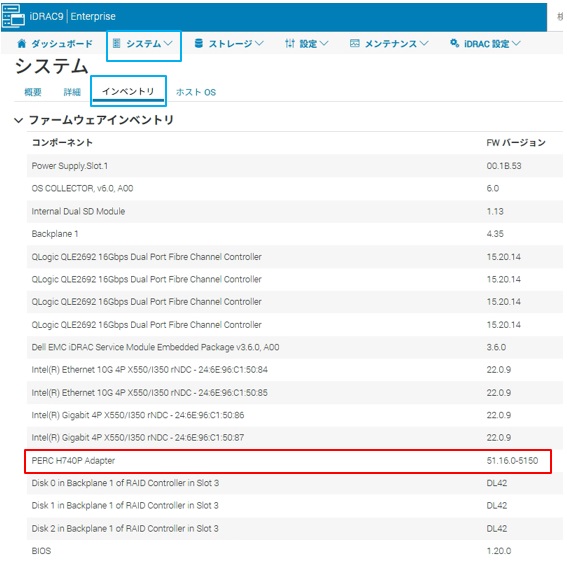The image size is (567, 564).
Task: Click firmware version 3.6.0
Action: (x=496, y=347)
